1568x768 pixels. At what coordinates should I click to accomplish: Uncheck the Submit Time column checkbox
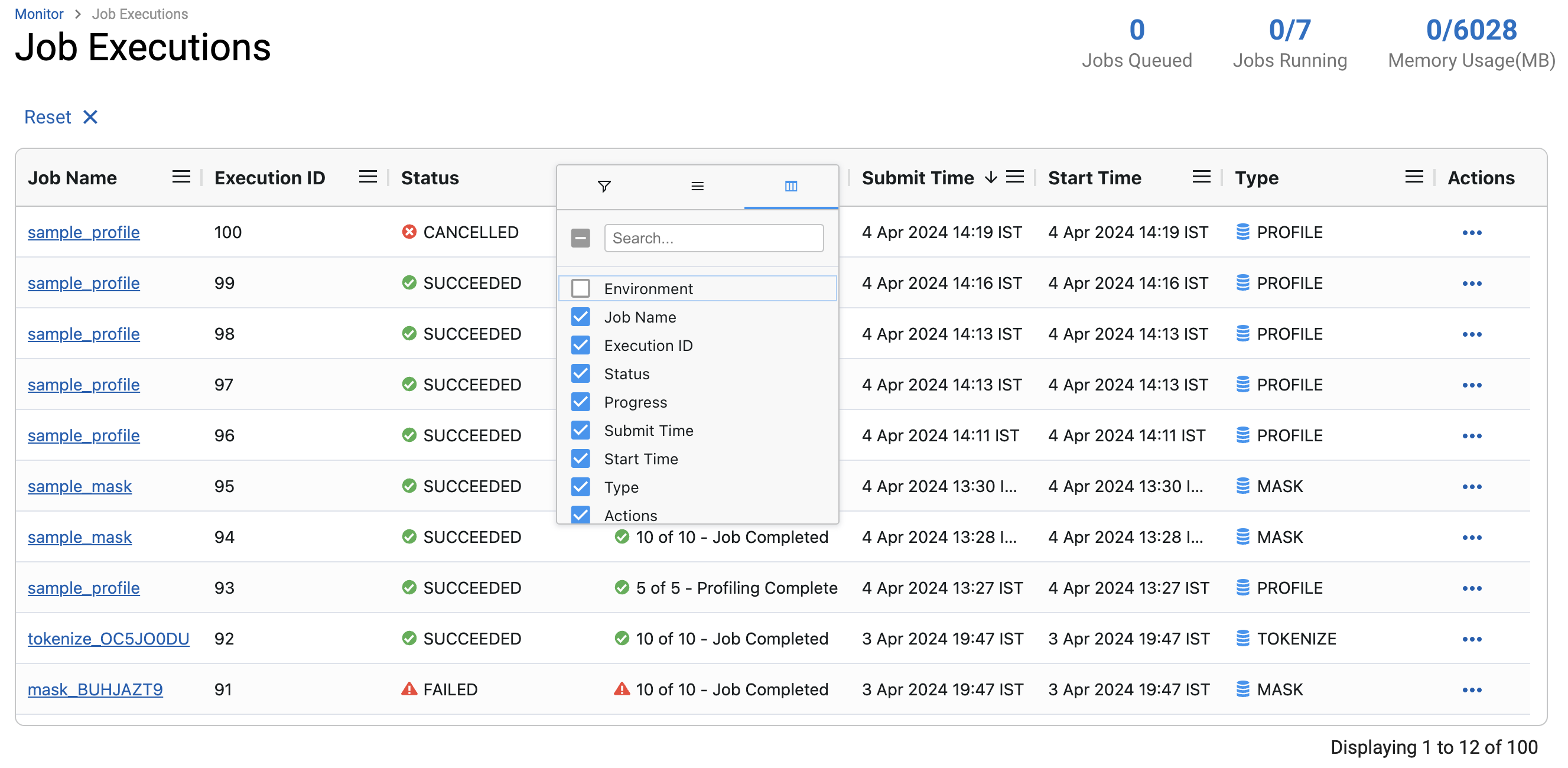point(581,430)
